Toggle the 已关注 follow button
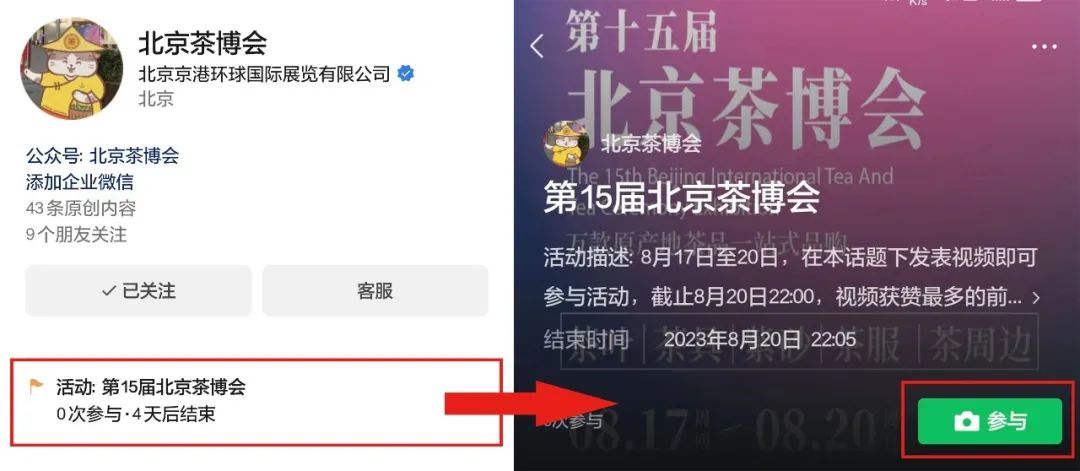 [138, 291]
